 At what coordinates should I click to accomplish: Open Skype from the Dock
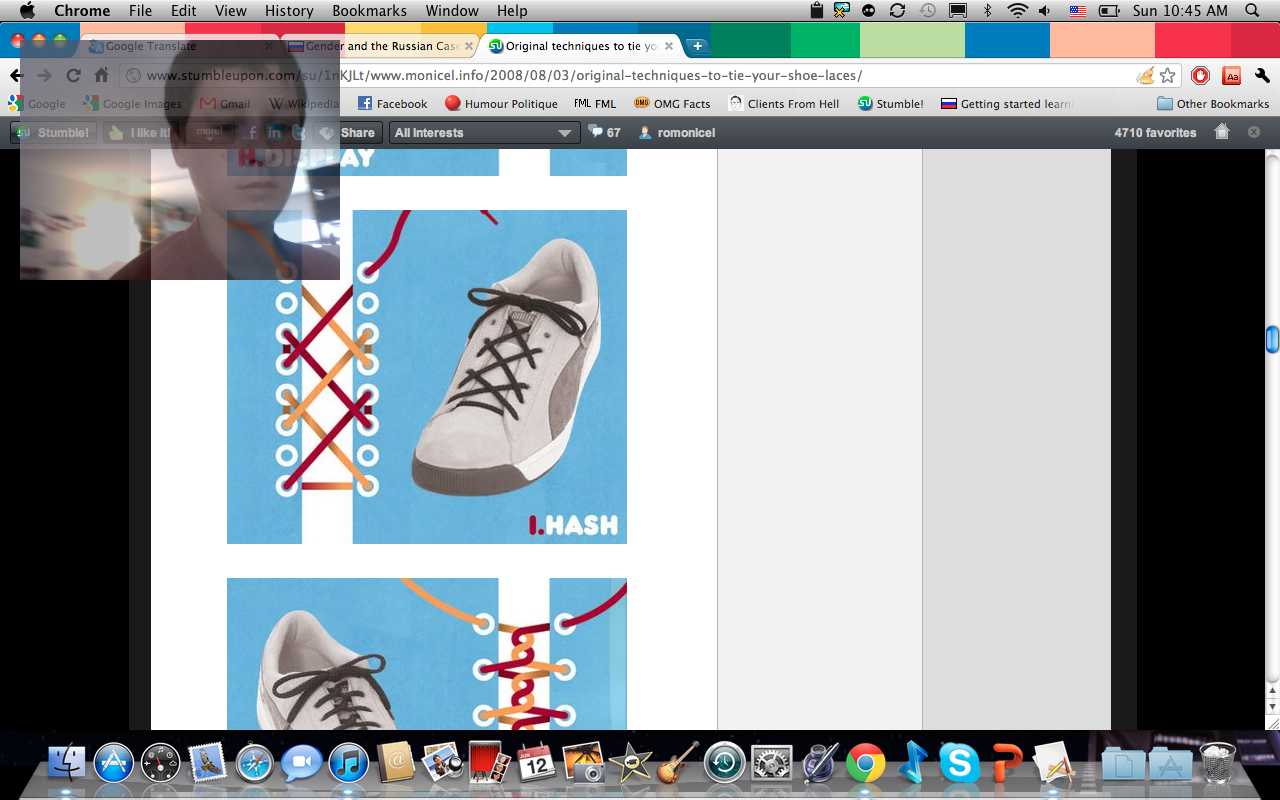click(959, 763)
